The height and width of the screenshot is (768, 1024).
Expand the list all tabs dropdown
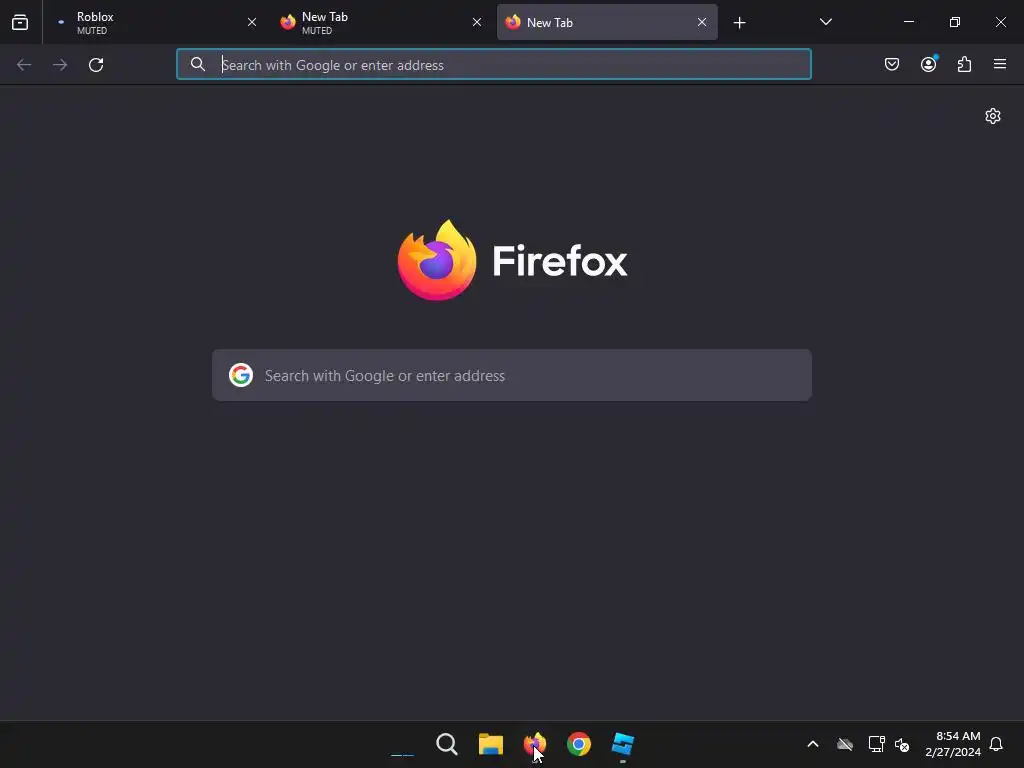(825, 22)
